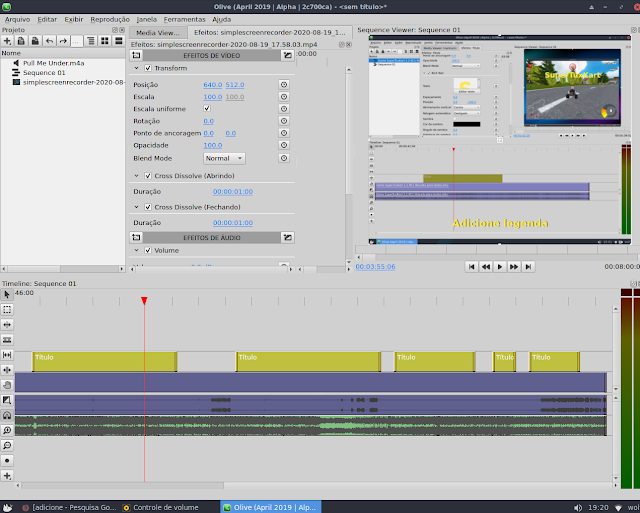Click the Posição X value 640.0
This screenshot has height=513, width=640.
coord(213,85)
